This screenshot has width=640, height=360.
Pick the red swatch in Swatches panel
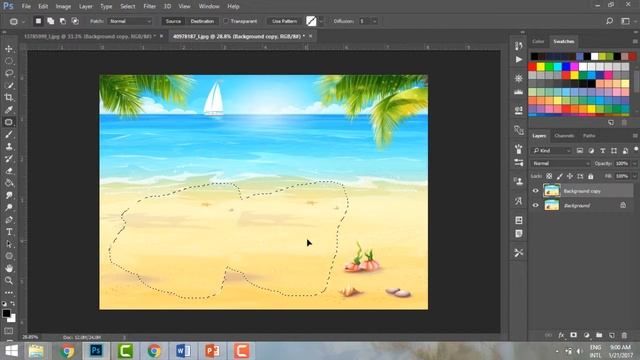pos(532,66)
